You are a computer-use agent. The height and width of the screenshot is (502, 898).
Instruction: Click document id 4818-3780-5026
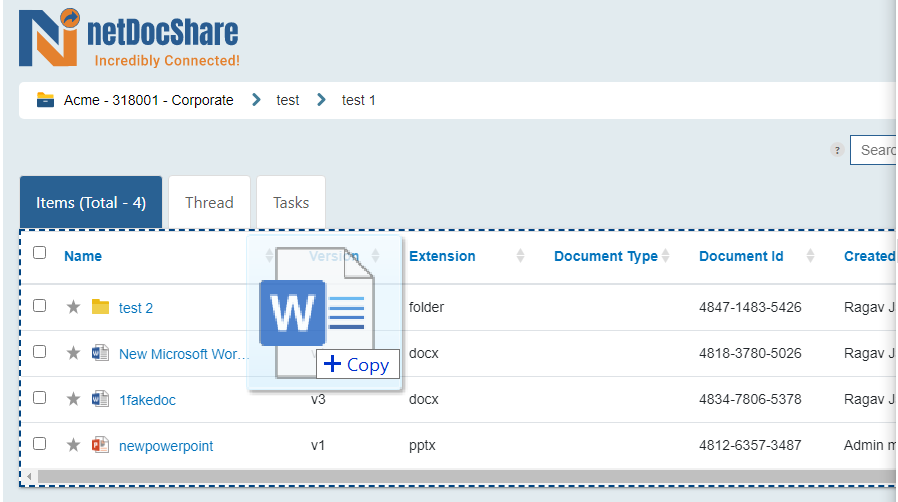[750, 353]
